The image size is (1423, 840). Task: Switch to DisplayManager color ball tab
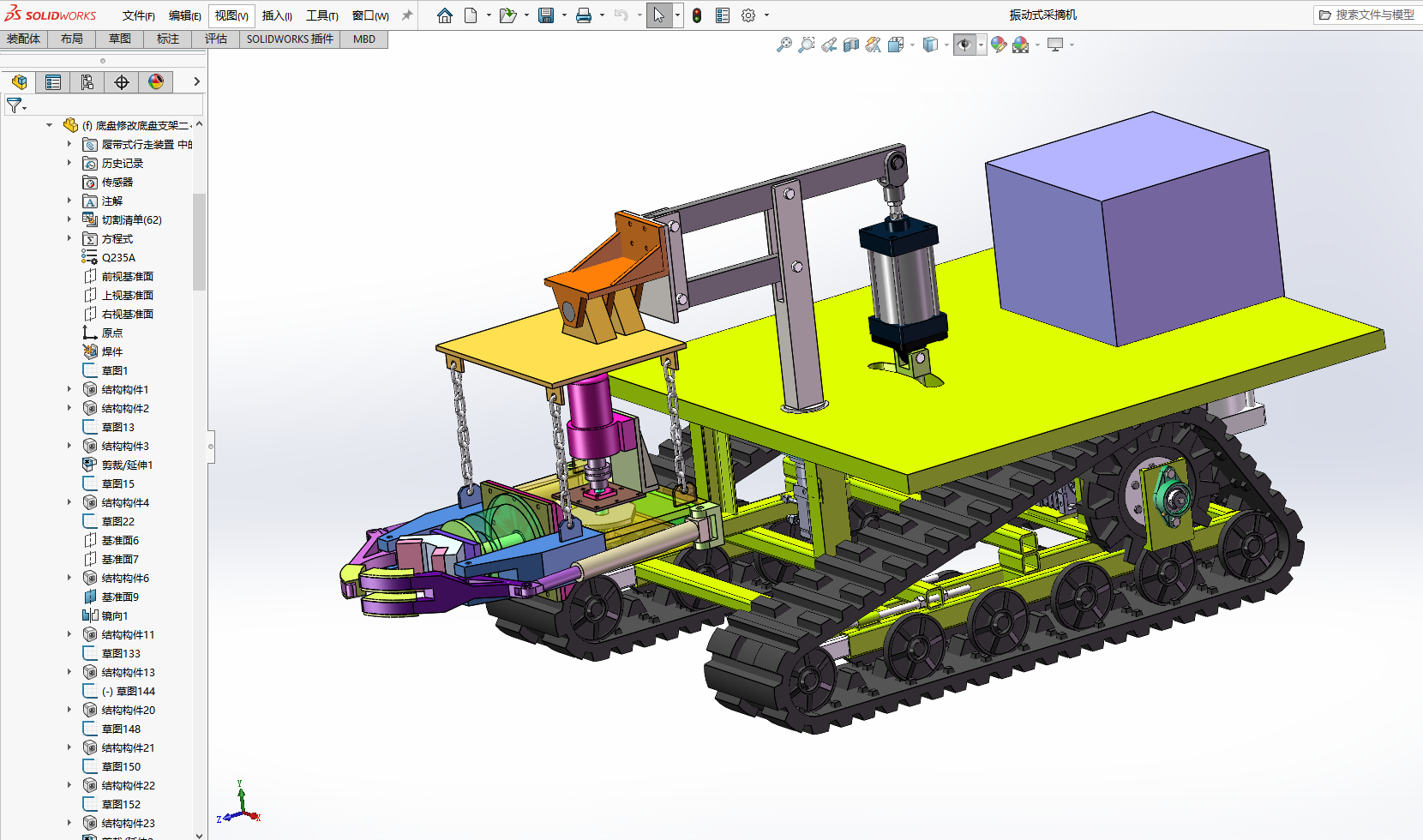coord(156,82)
